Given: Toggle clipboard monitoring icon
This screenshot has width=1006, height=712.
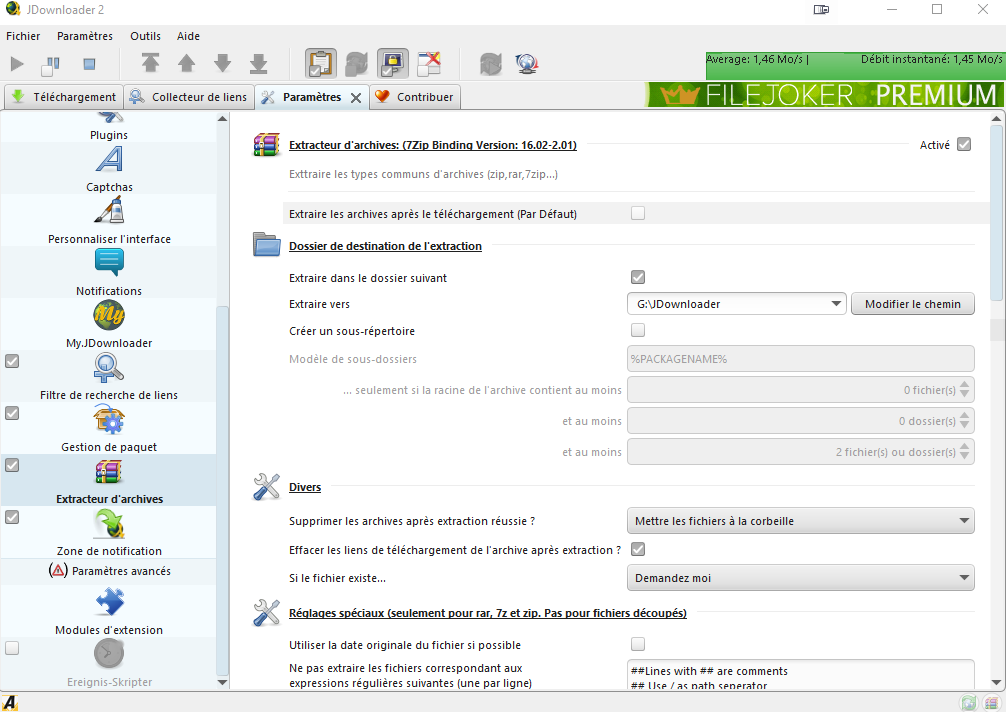Looking at the screenshot, I should click(320, 64).
